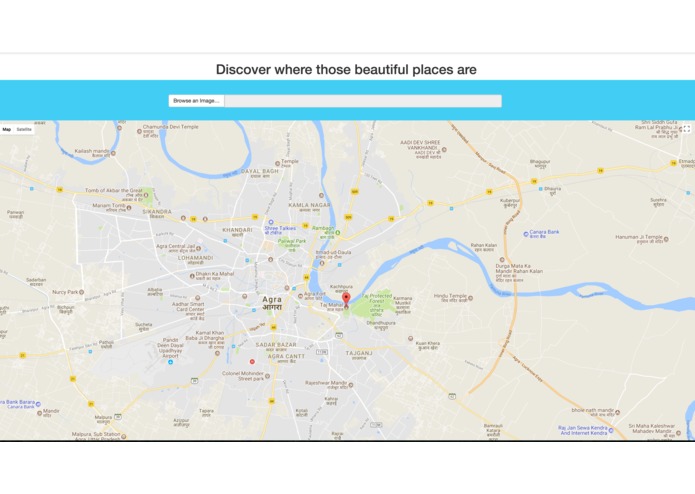This screenshot has width=695, height=494.
Task: Click the Dhakri Ka Mahal marker
Action: [x=192, y=276]
